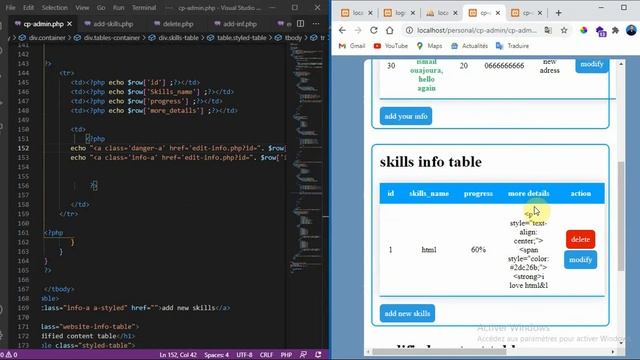Click the translate page icon in the address bar
Screen dimensions: 640x360
coord(548,30)
